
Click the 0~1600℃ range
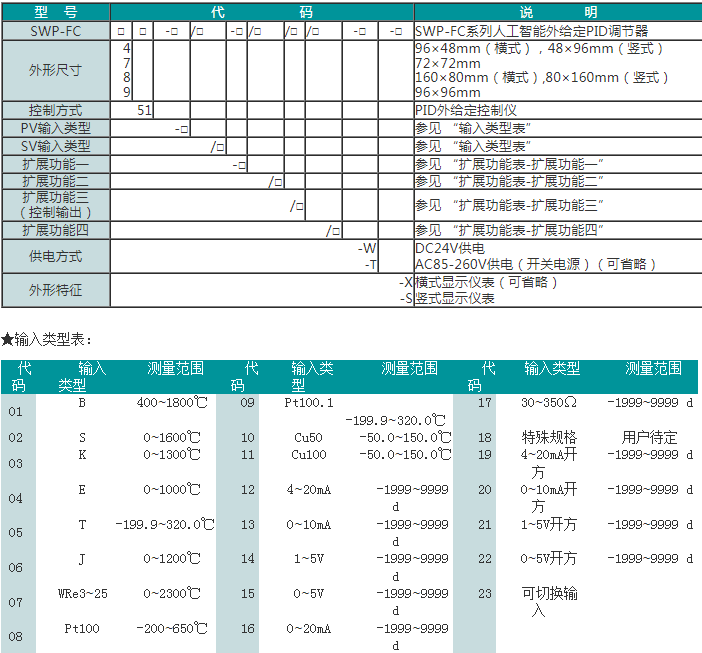[172, 437]
